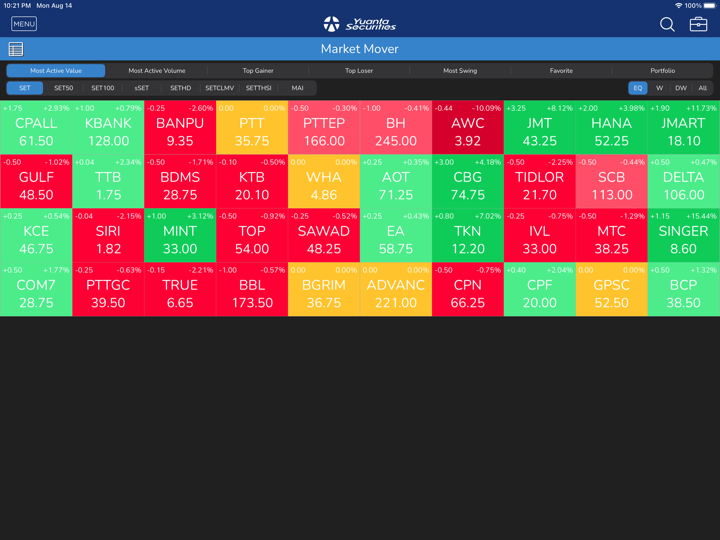
Task: Select the SET50 index filter
Action: click(x=64, y=88)
